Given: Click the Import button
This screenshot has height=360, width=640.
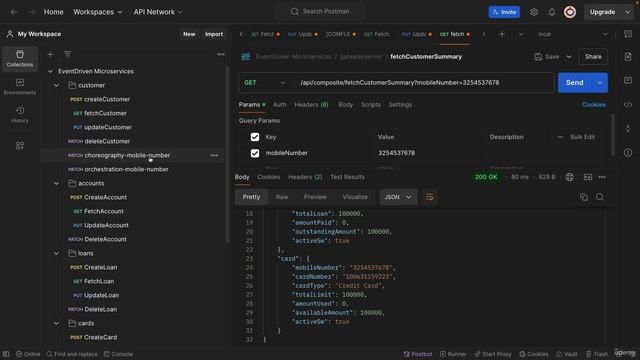Looking at the screenshot, I should point(214,34).
